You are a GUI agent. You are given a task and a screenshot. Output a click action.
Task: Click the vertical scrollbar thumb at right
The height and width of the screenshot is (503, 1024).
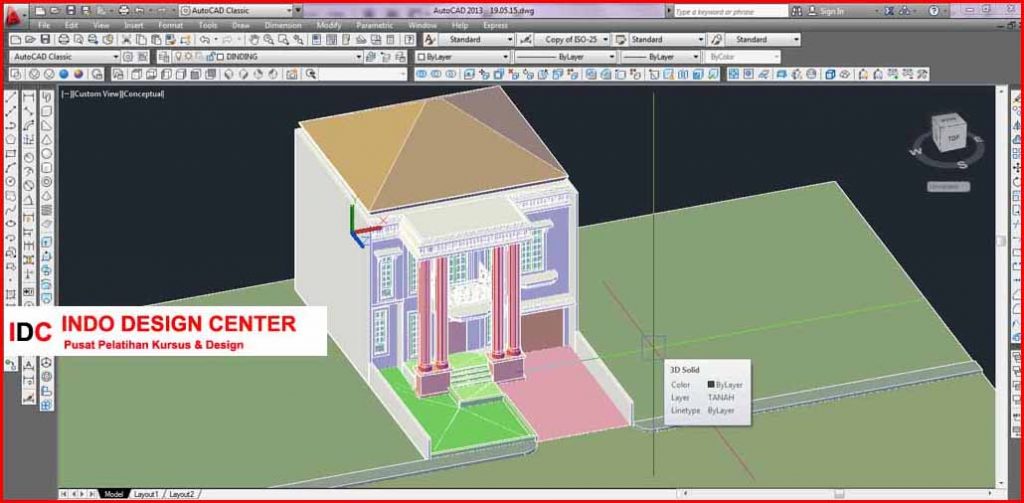point(1002,240)
